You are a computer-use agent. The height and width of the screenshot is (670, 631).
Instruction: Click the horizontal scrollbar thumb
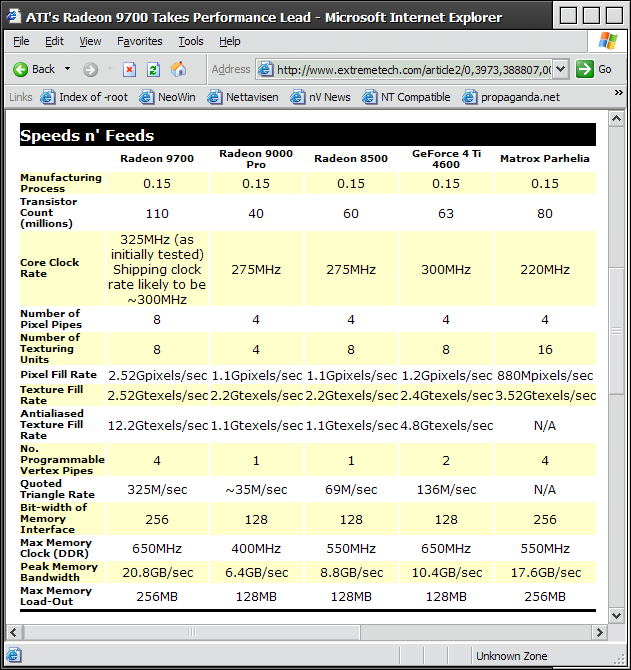[x=192, y=632]
